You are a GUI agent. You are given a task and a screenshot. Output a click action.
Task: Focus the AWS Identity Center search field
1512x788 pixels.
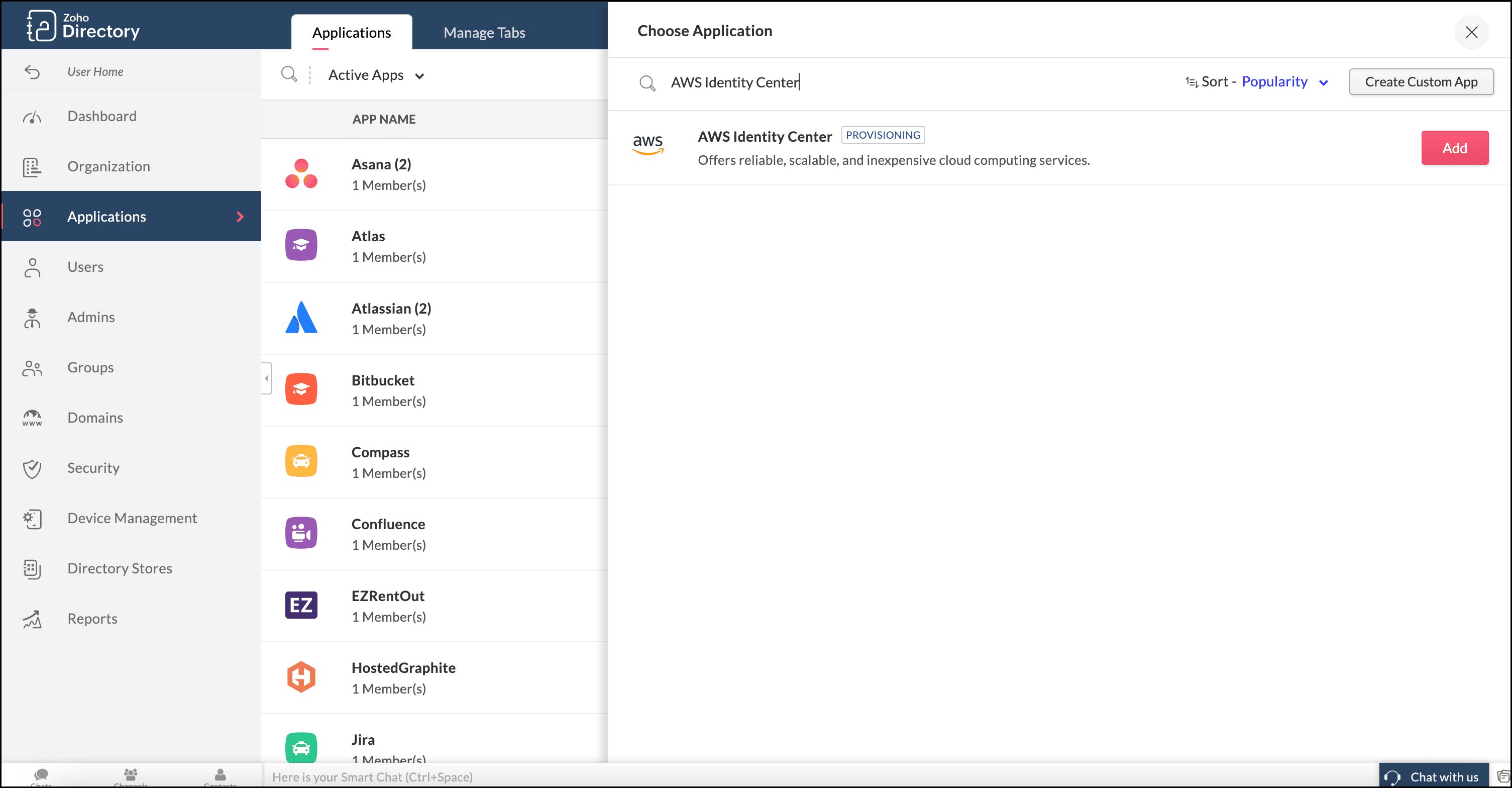pyautogui.click(x=916, y=82)
